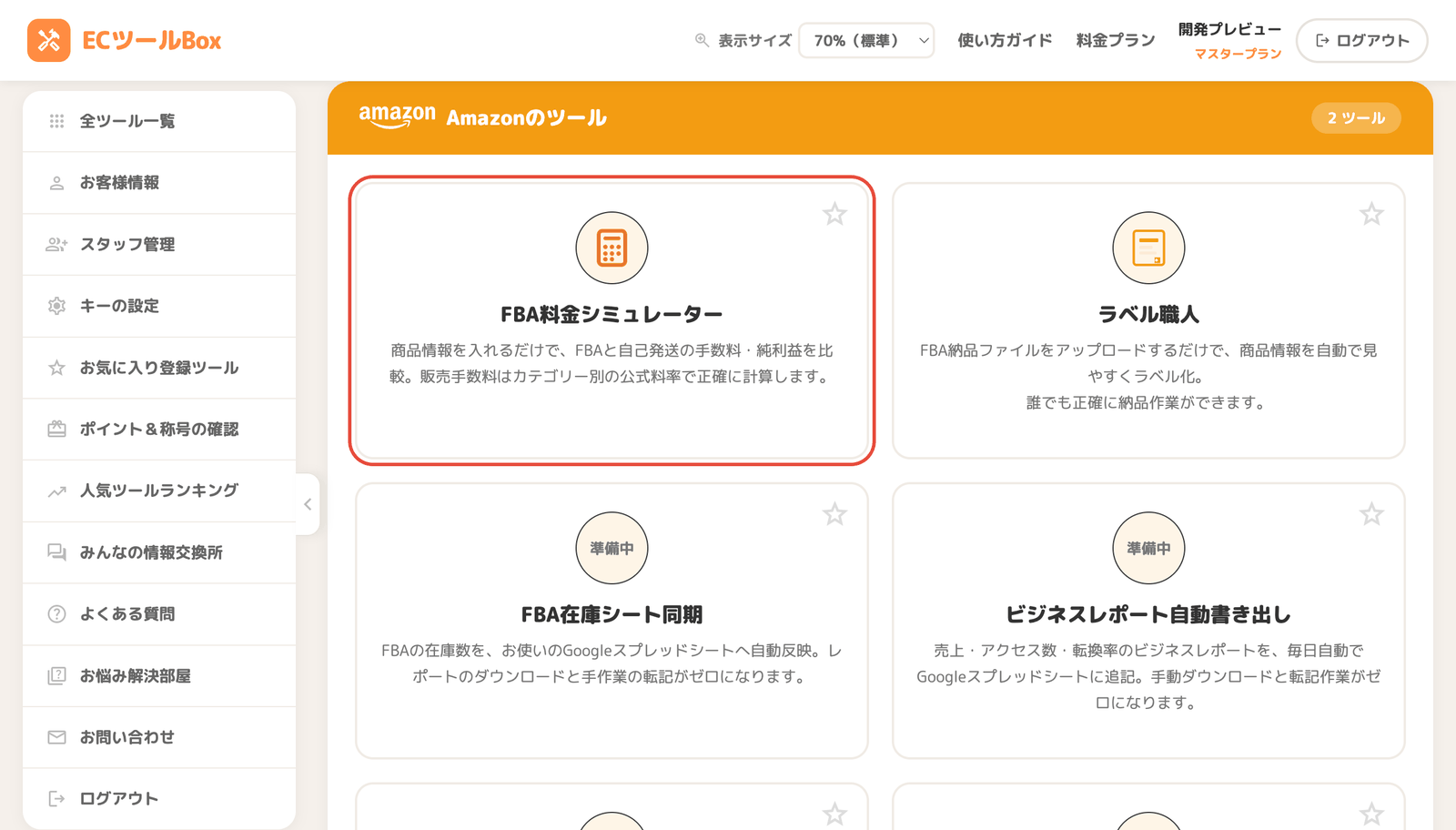The image size is (1456, 830).
Task: Click the chat icon next to みんなの情報交換所
Action: pos(56,552)
